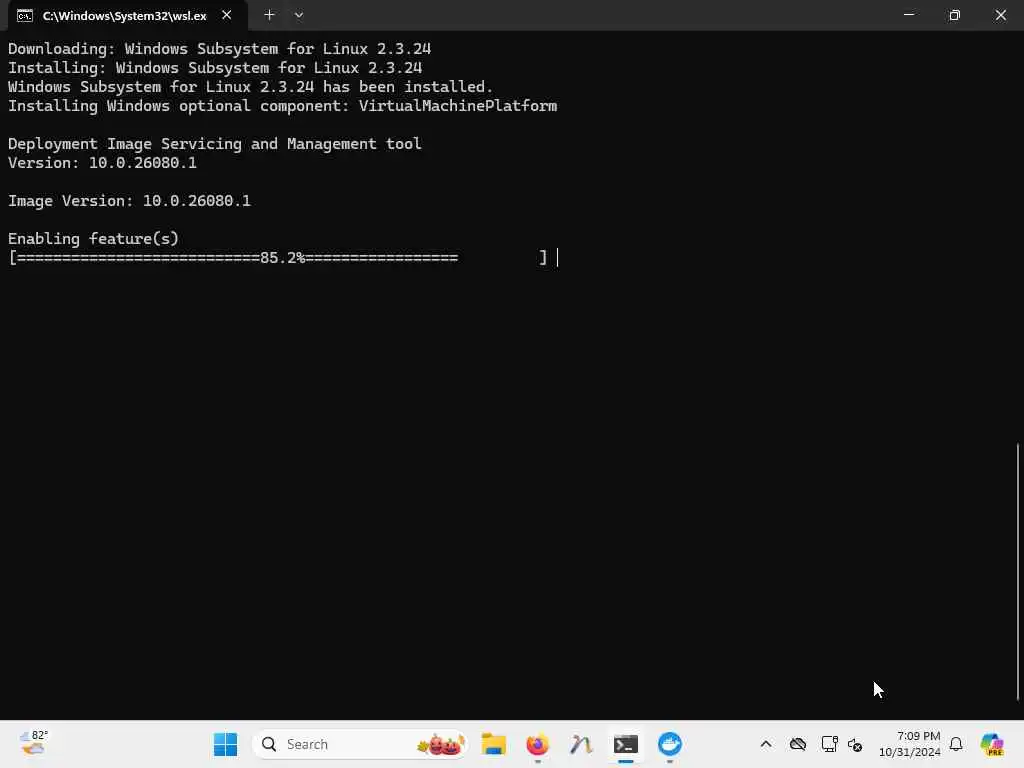
Task: Click 'Downloading: Windows Subsystem for Linux' line
Action: click(219, 49)
